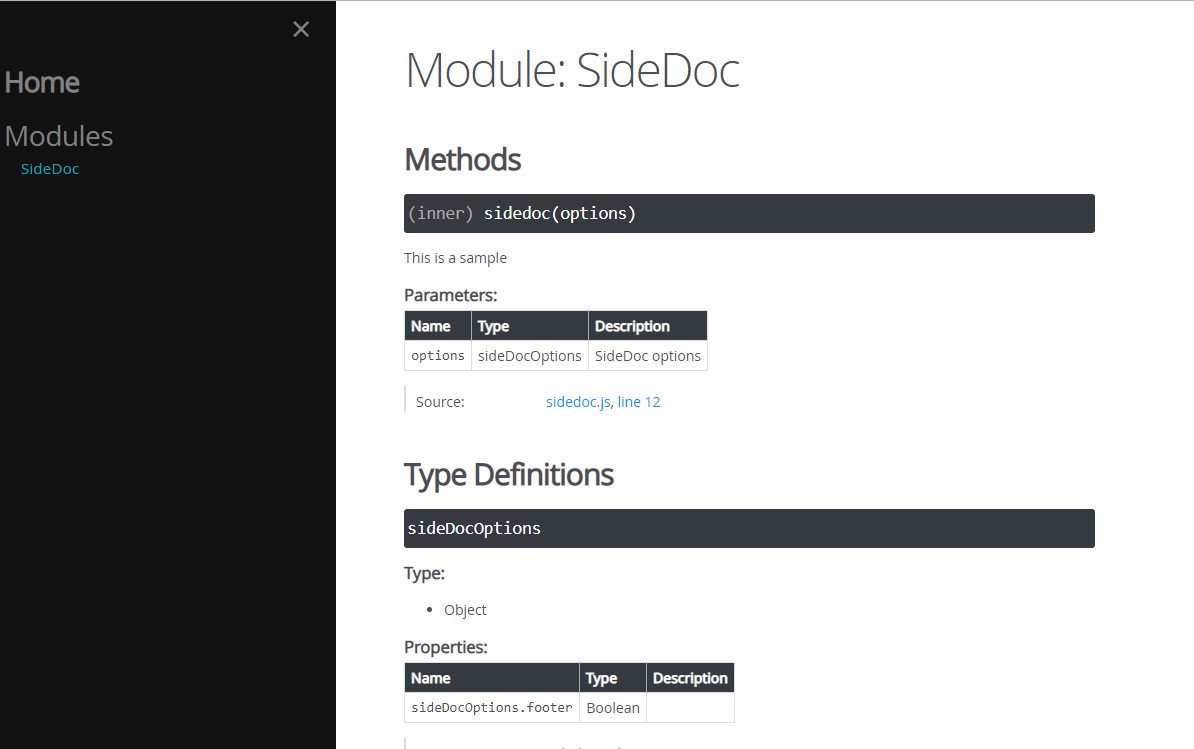This screenshot has height=749, width=1194.
Task: Select the Methods section heading
Action: pyautogui.click(x=462, y=159)
